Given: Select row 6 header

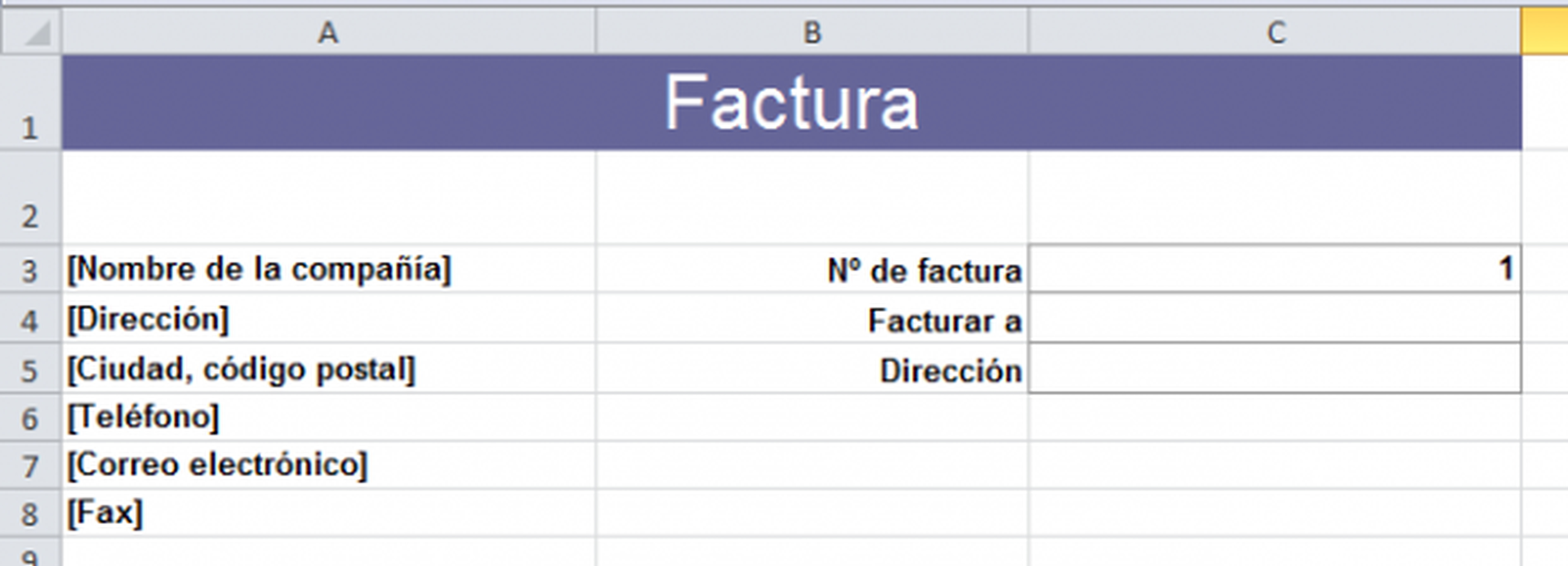Looking at the screenshot, I should tap(30, 418).
